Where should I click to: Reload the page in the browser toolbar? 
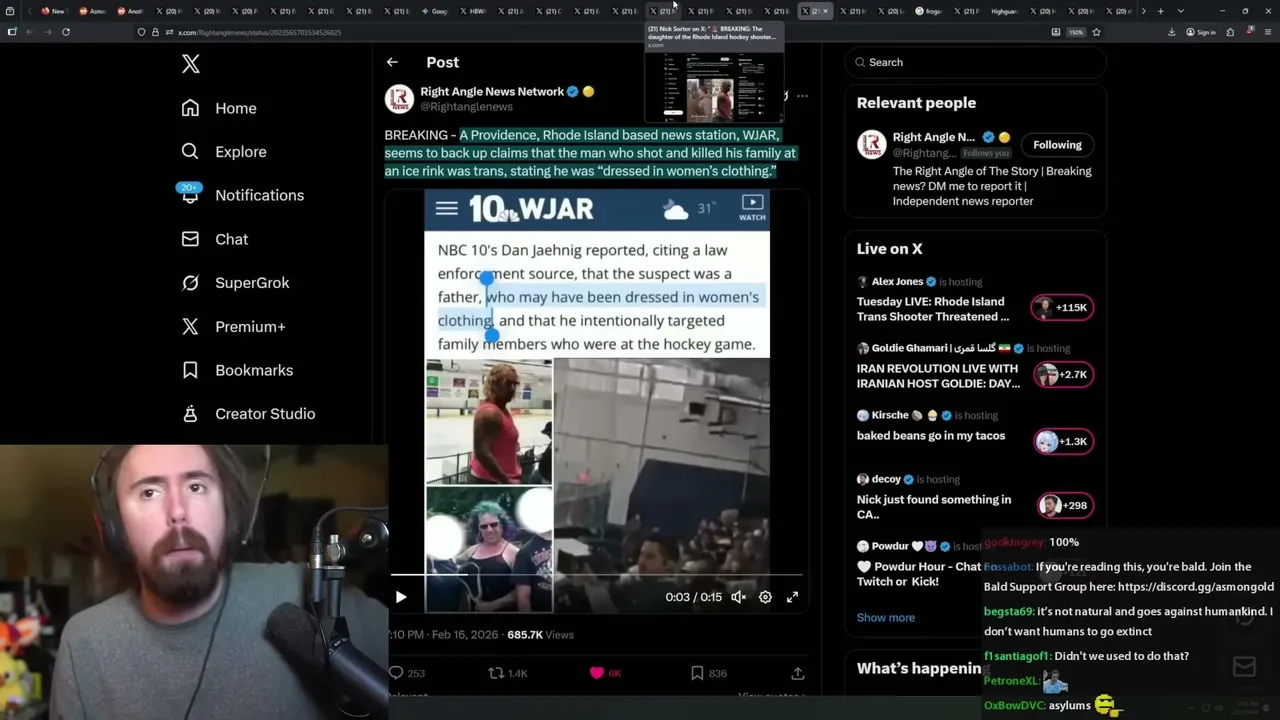(x=66, y=32)
